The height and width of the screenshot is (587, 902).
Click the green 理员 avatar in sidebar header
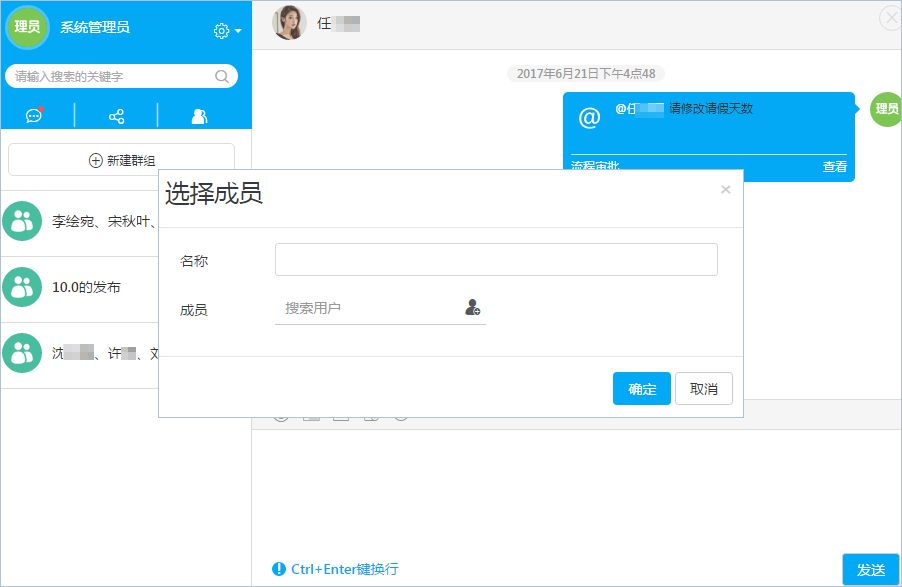coord(27,27)
